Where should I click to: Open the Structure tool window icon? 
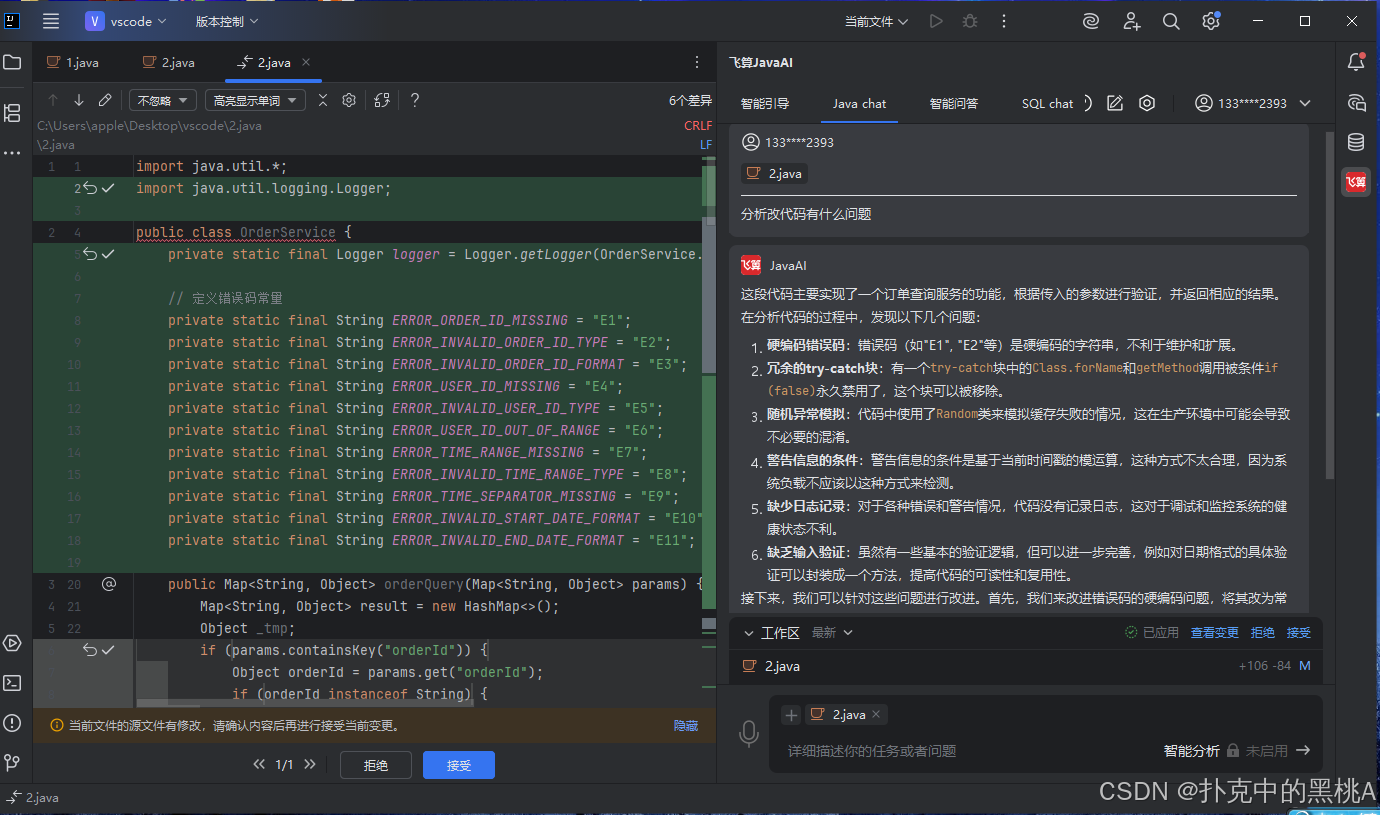click(12, 112)
